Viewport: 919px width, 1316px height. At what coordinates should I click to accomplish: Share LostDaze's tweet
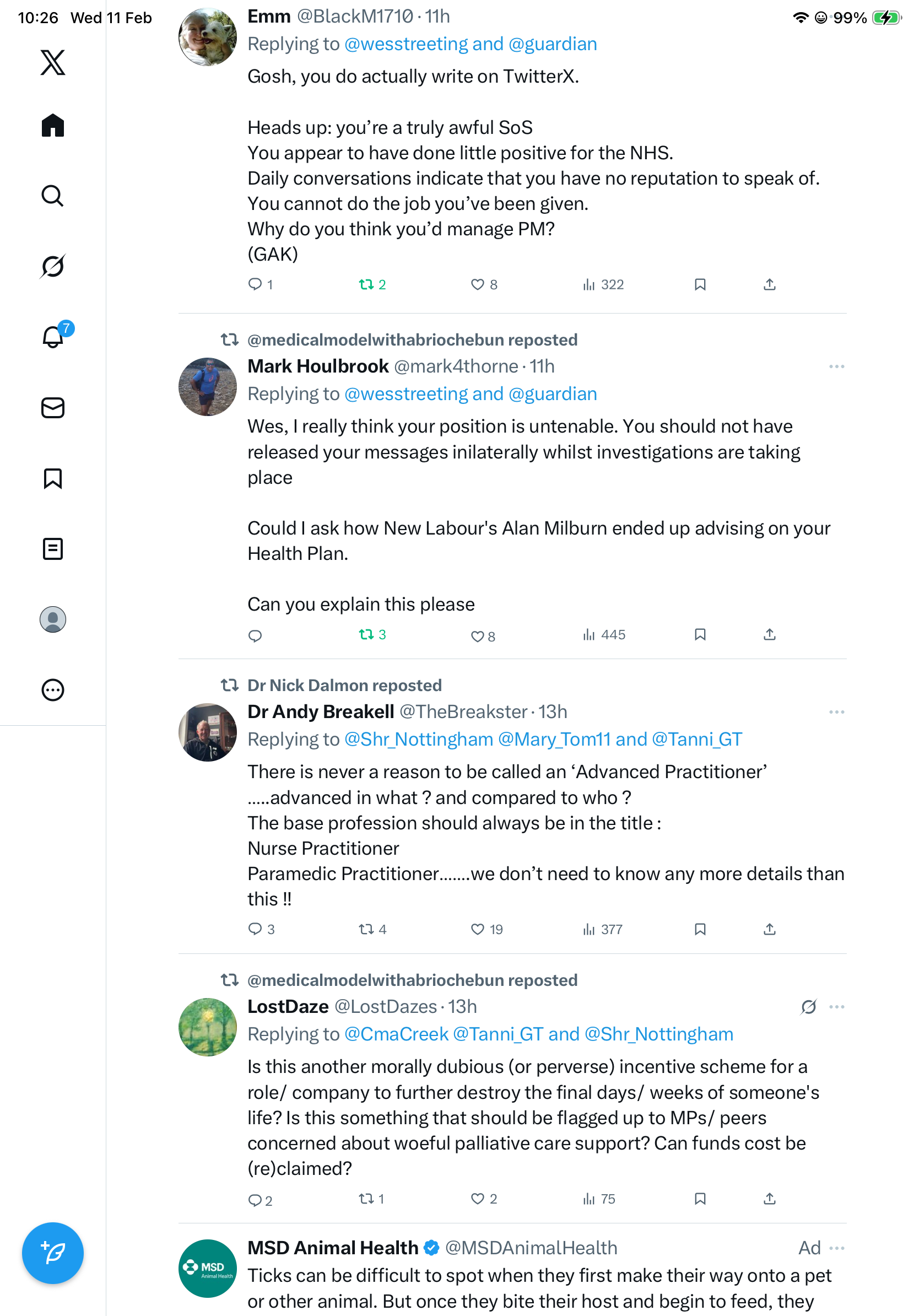pyautogui.click(x=770, y=1199)
